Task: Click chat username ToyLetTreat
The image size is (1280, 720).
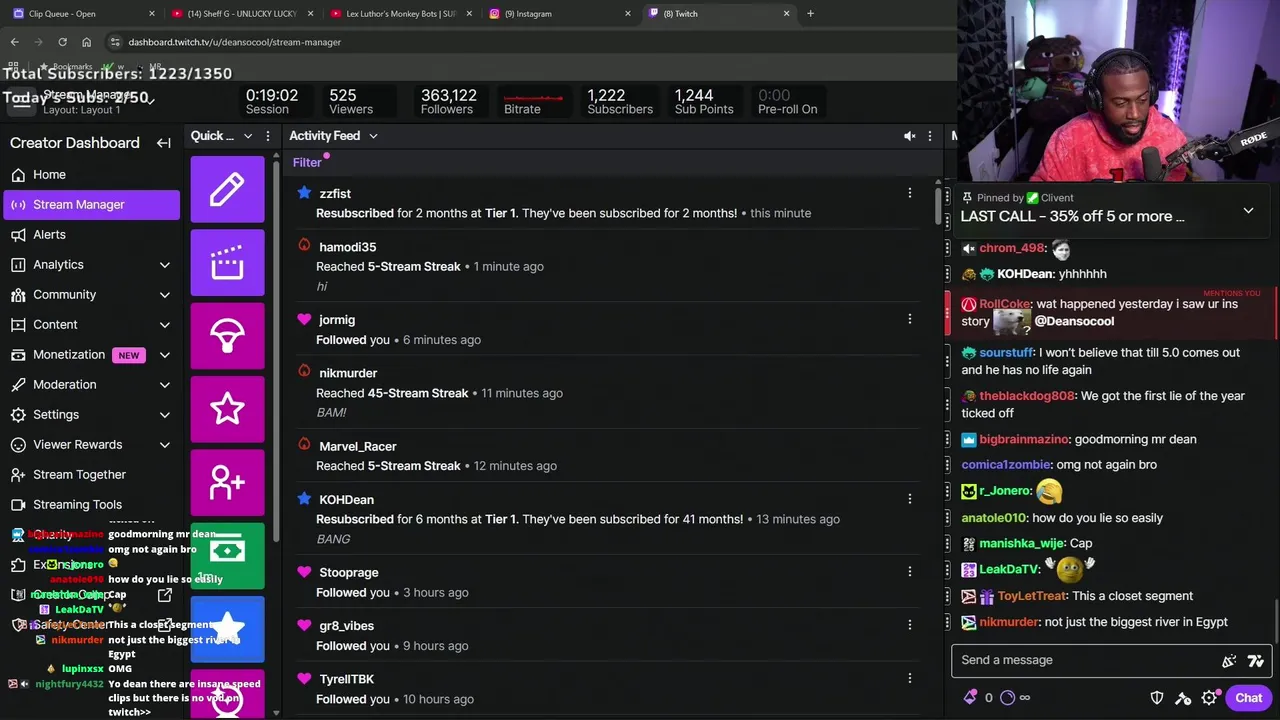Action: [x=1032, y=596]
